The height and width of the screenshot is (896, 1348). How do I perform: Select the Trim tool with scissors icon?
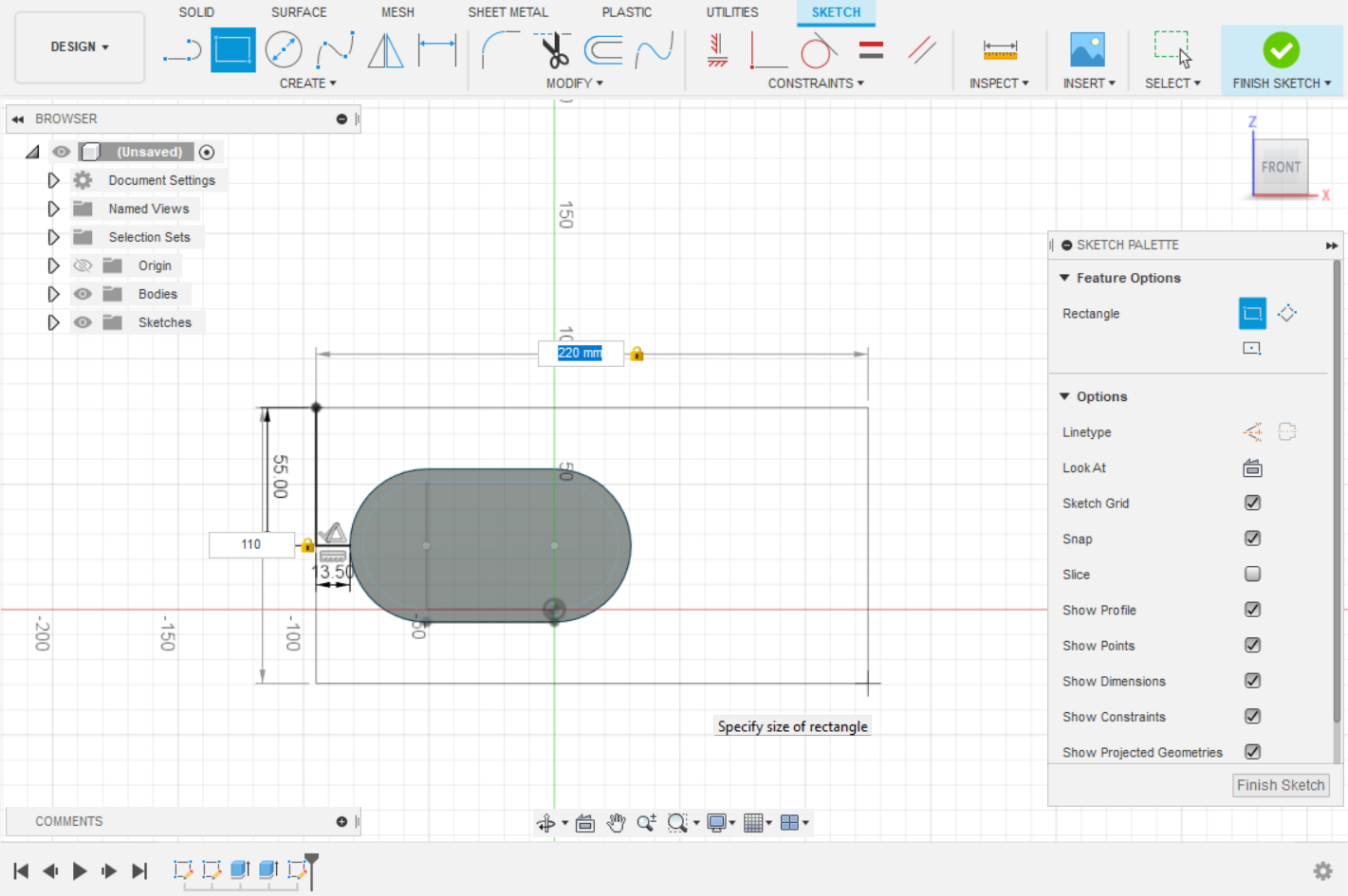pyautogui.click(x=553, y=49)
